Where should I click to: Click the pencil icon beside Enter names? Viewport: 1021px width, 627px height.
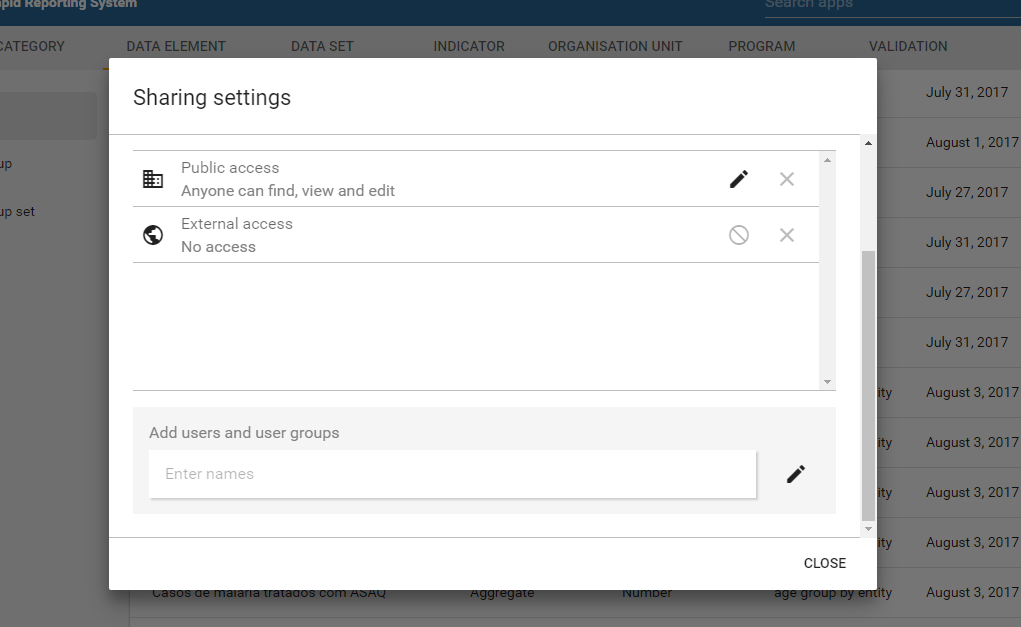tap(796, 474)
